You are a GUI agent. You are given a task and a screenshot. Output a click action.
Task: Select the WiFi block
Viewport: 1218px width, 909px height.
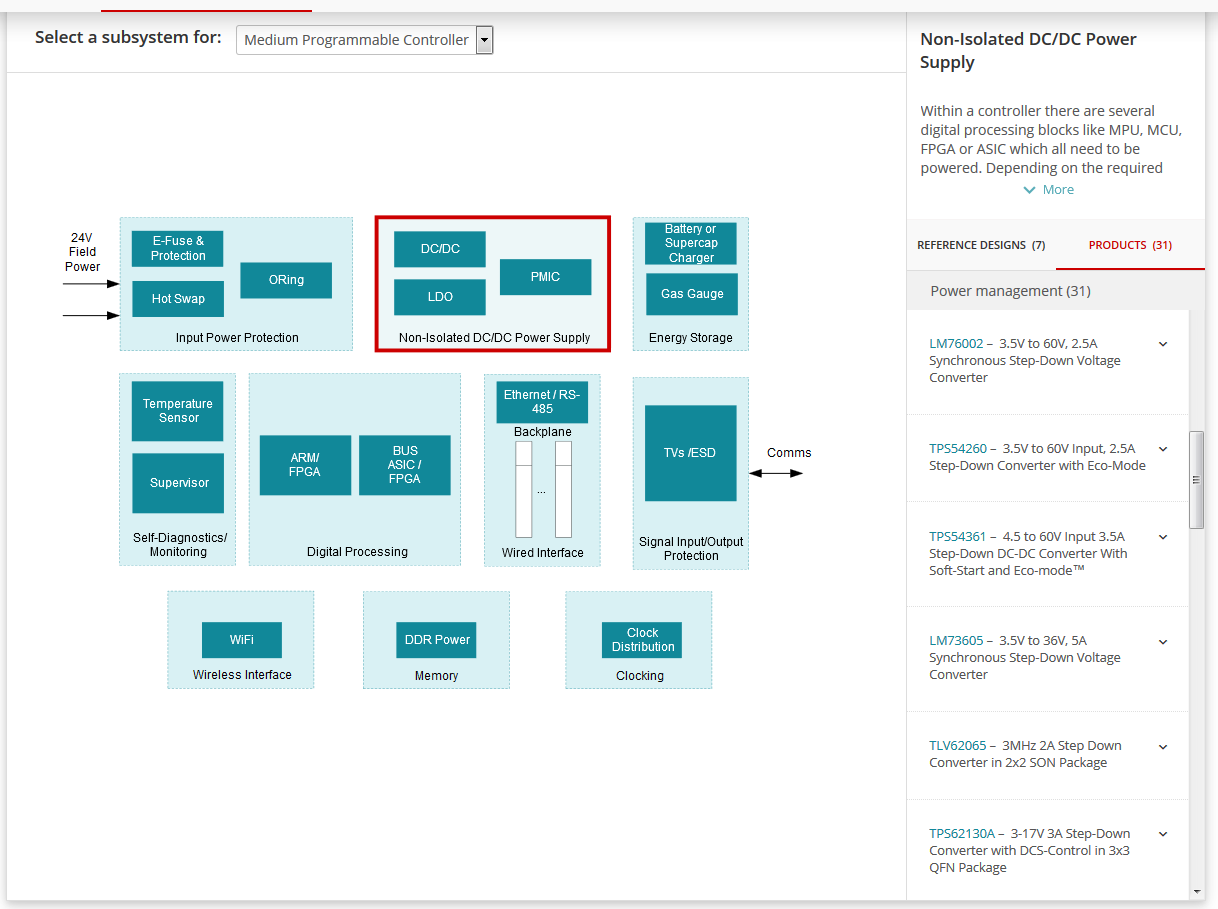[x=242, y=640]
